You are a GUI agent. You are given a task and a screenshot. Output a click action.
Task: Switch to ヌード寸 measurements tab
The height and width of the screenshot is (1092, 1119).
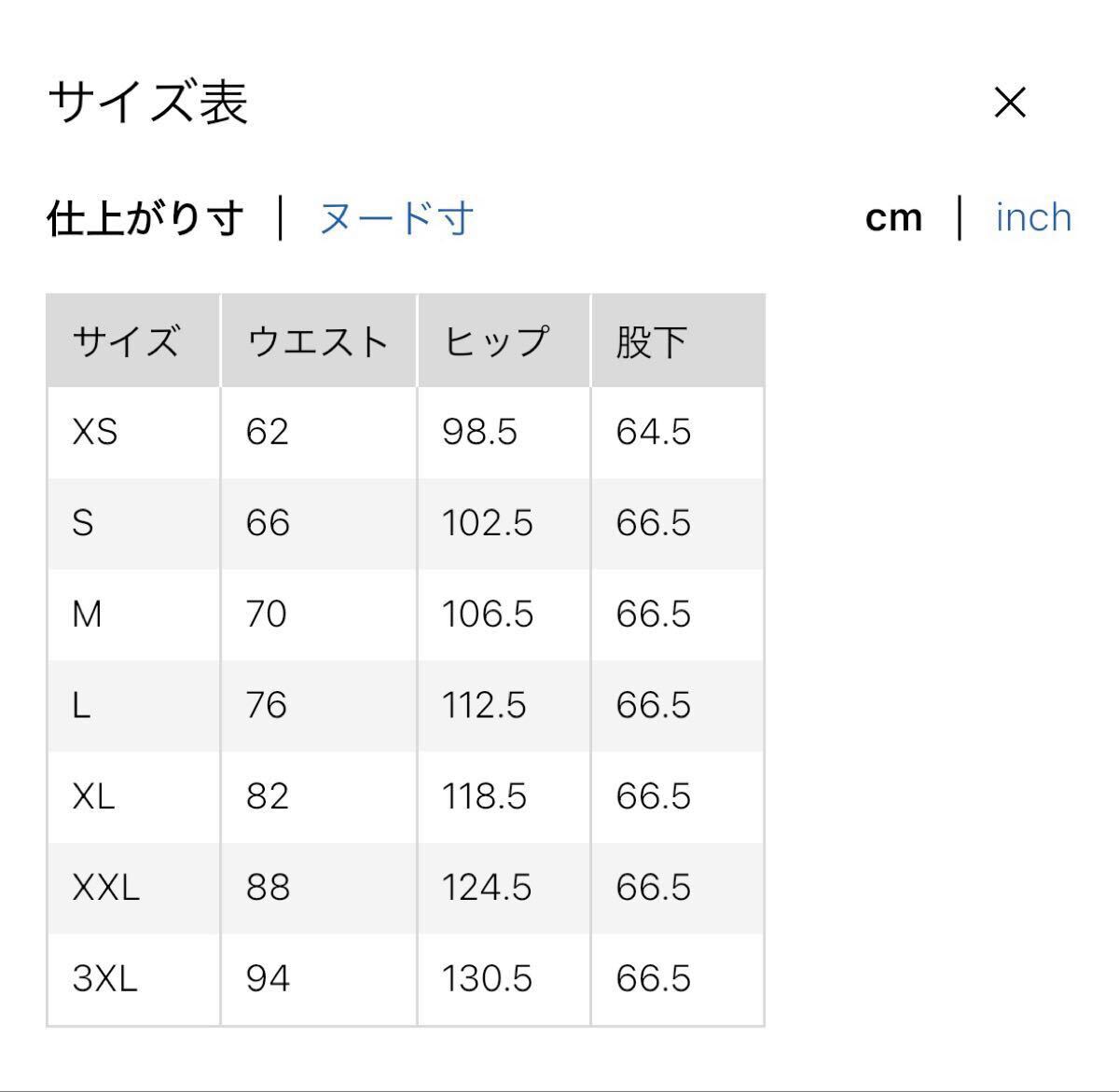coord(396,218)
